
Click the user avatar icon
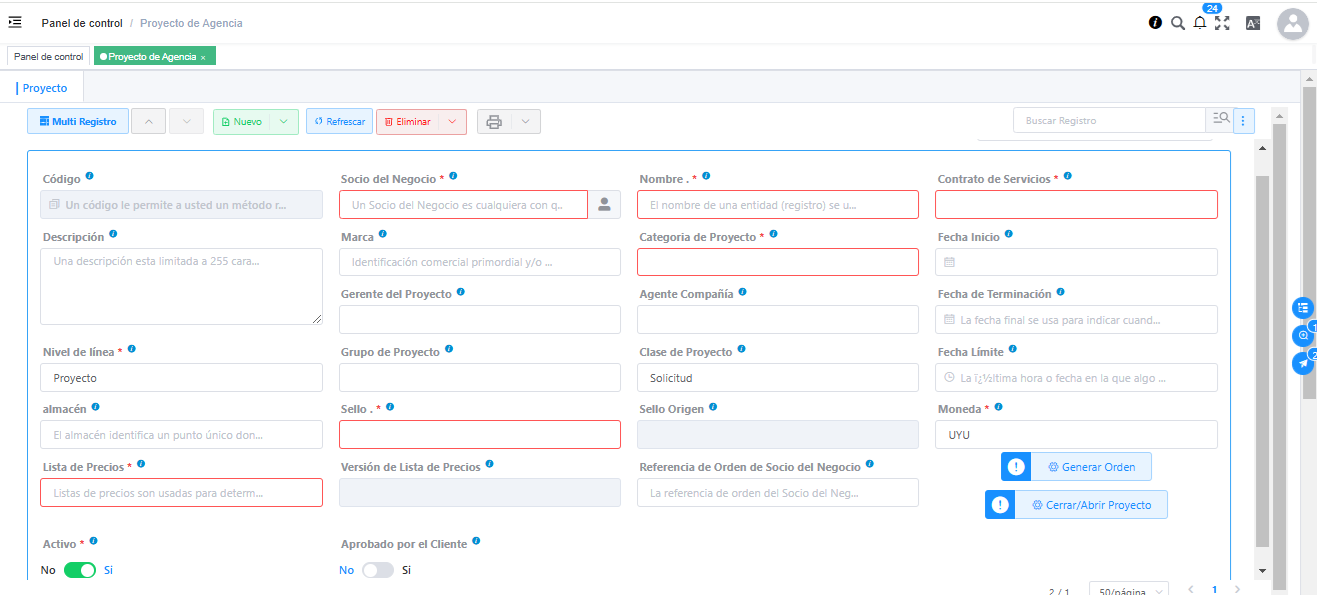(1292, 24)
